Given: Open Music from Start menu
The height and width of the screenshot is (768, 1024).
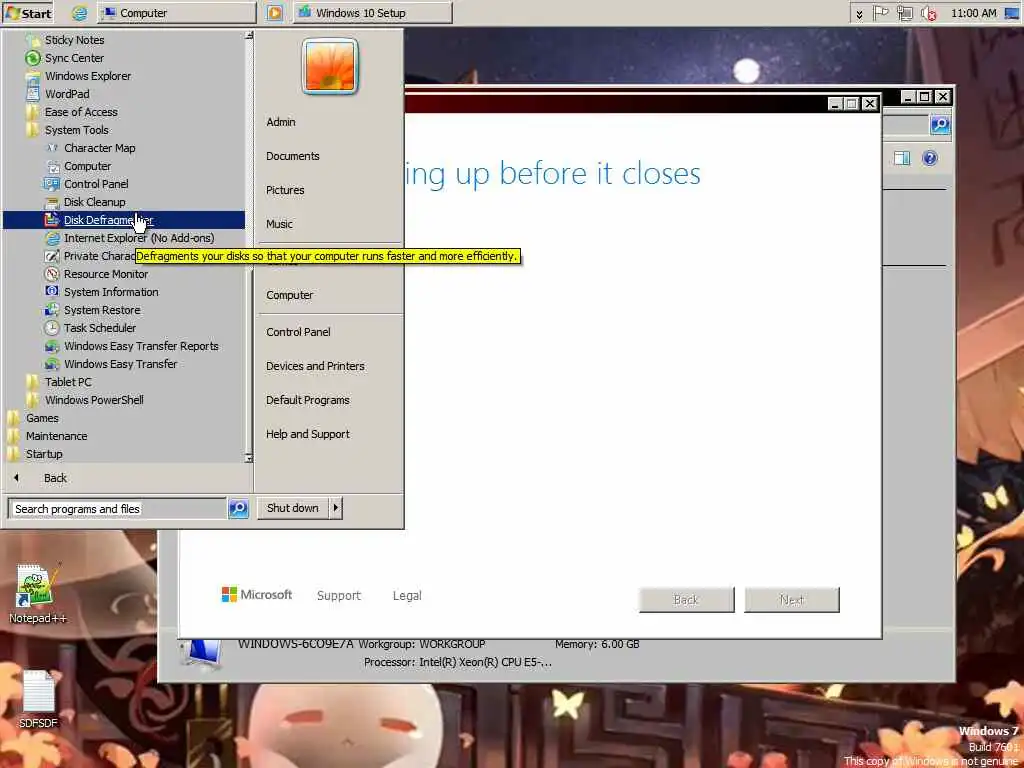Looking at the screenshot, I should (x=279, y=224).
